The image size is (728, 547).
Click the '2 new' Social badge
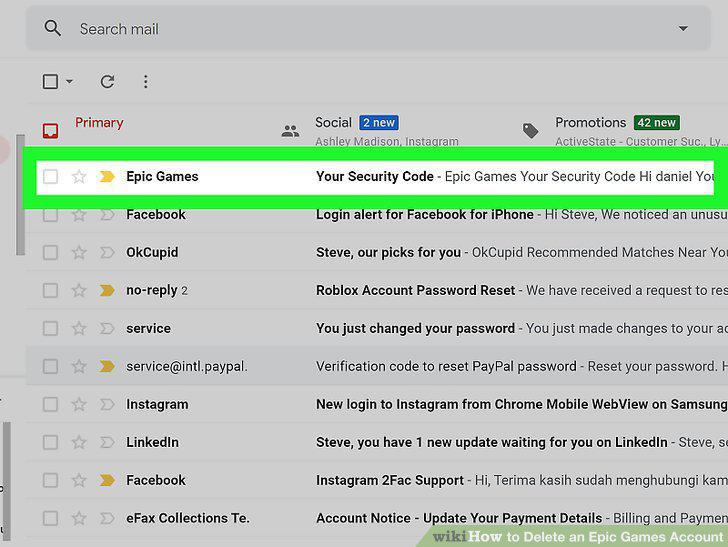pyautogui.click(x=379, y=123)
